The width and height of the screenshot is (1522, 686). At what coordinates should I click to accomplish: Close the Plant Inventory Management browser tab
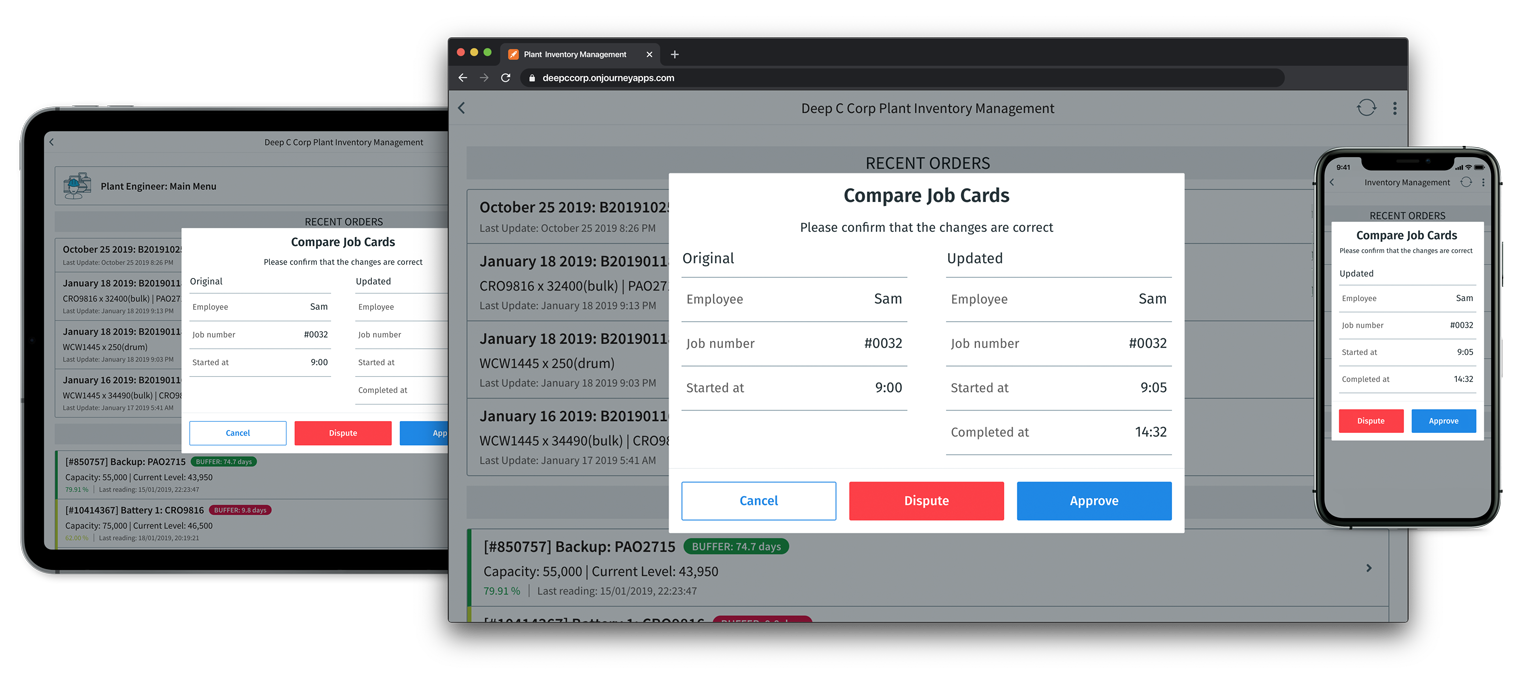pos(649,54)
